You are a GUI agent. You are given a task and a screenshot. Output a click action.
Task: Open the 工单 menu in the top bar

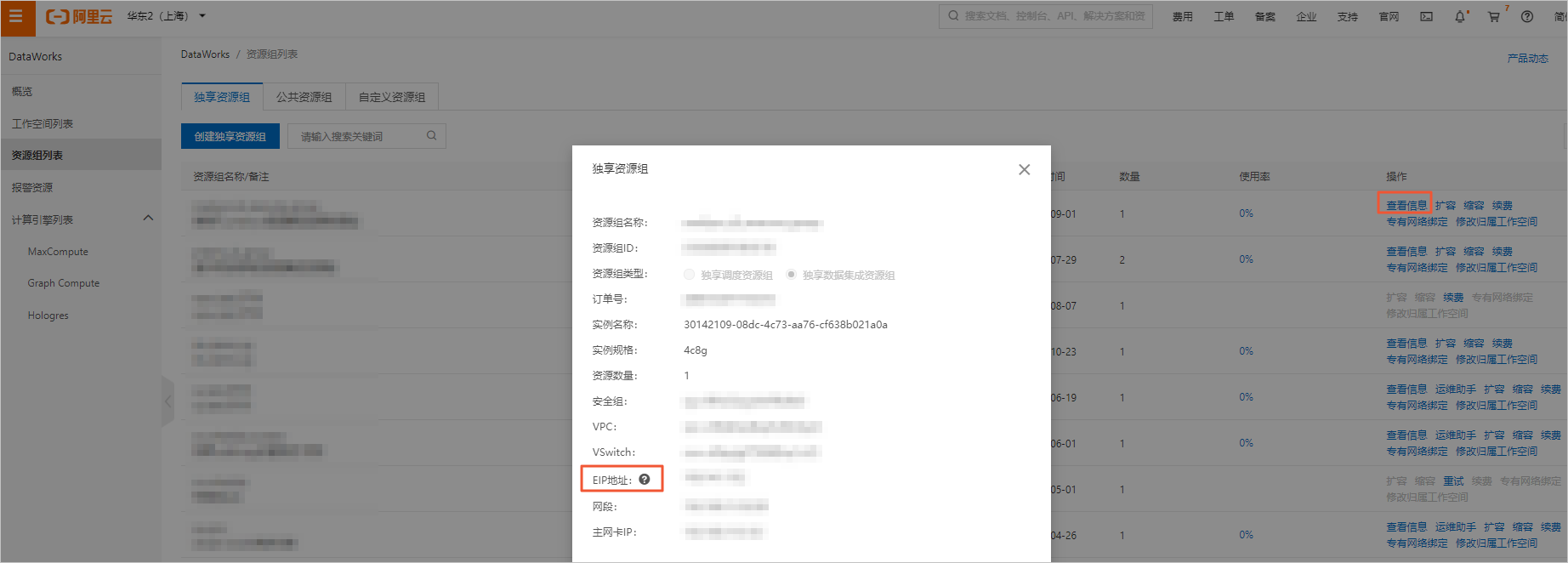click(1224, 17)
